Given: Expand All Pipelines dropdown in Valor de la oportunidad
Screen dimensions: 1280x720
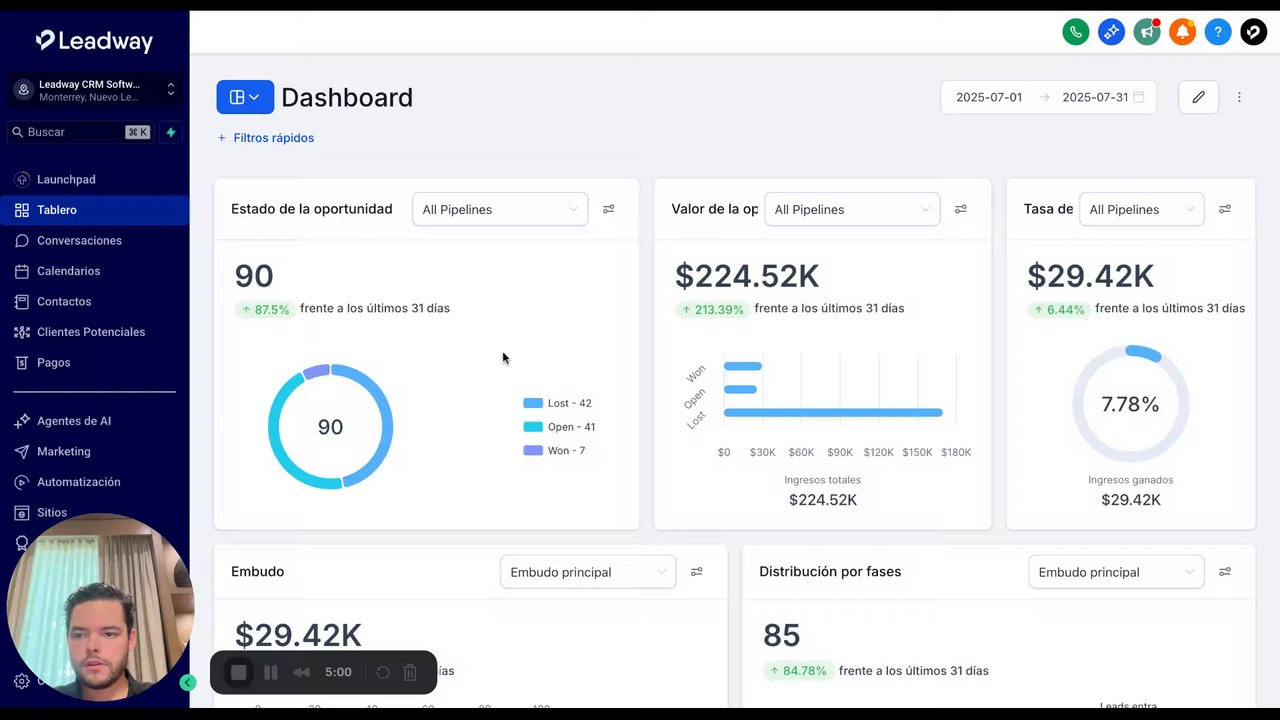Looking at the screenshot, I should (x=852, y=209).
